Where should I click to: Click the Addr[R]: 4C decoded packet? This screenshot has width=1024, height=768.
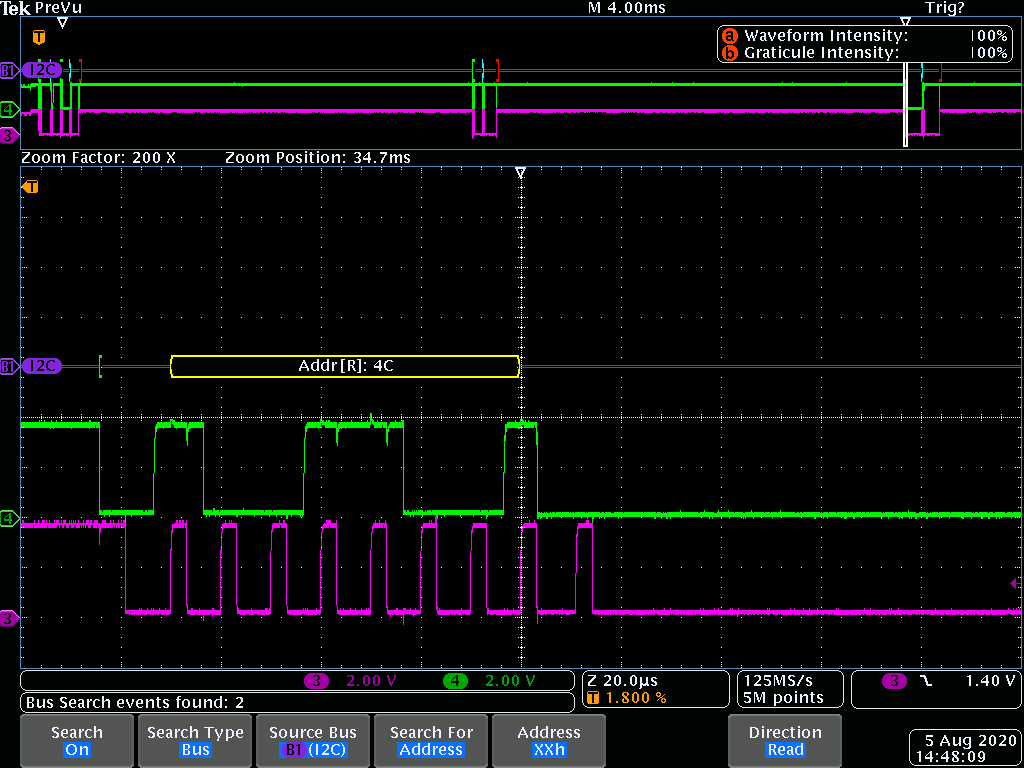coord(345,366)
